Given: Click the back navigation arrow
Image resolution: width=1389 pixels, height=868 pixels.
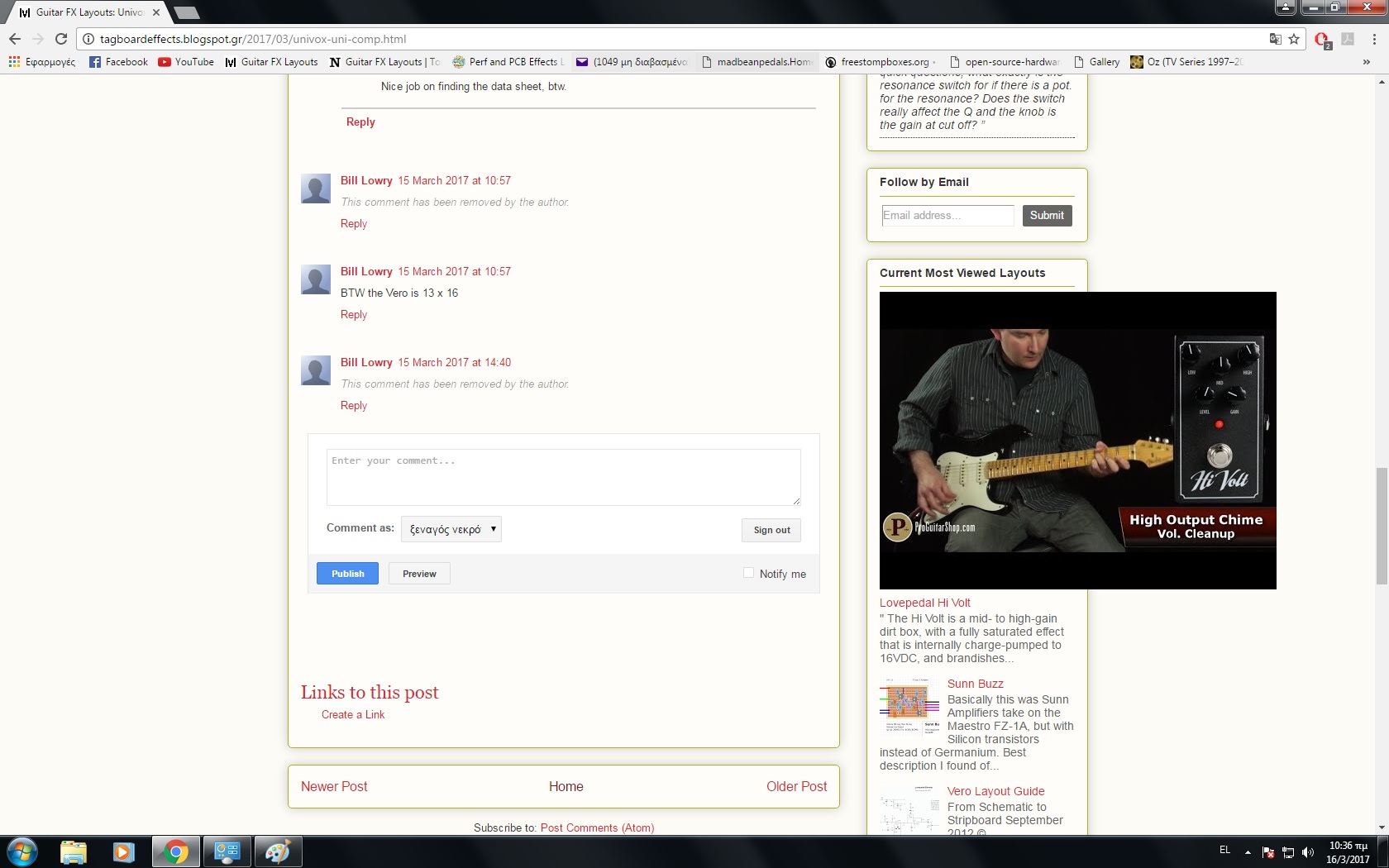Looking at the screenshot, I should (x=15, y=39).
